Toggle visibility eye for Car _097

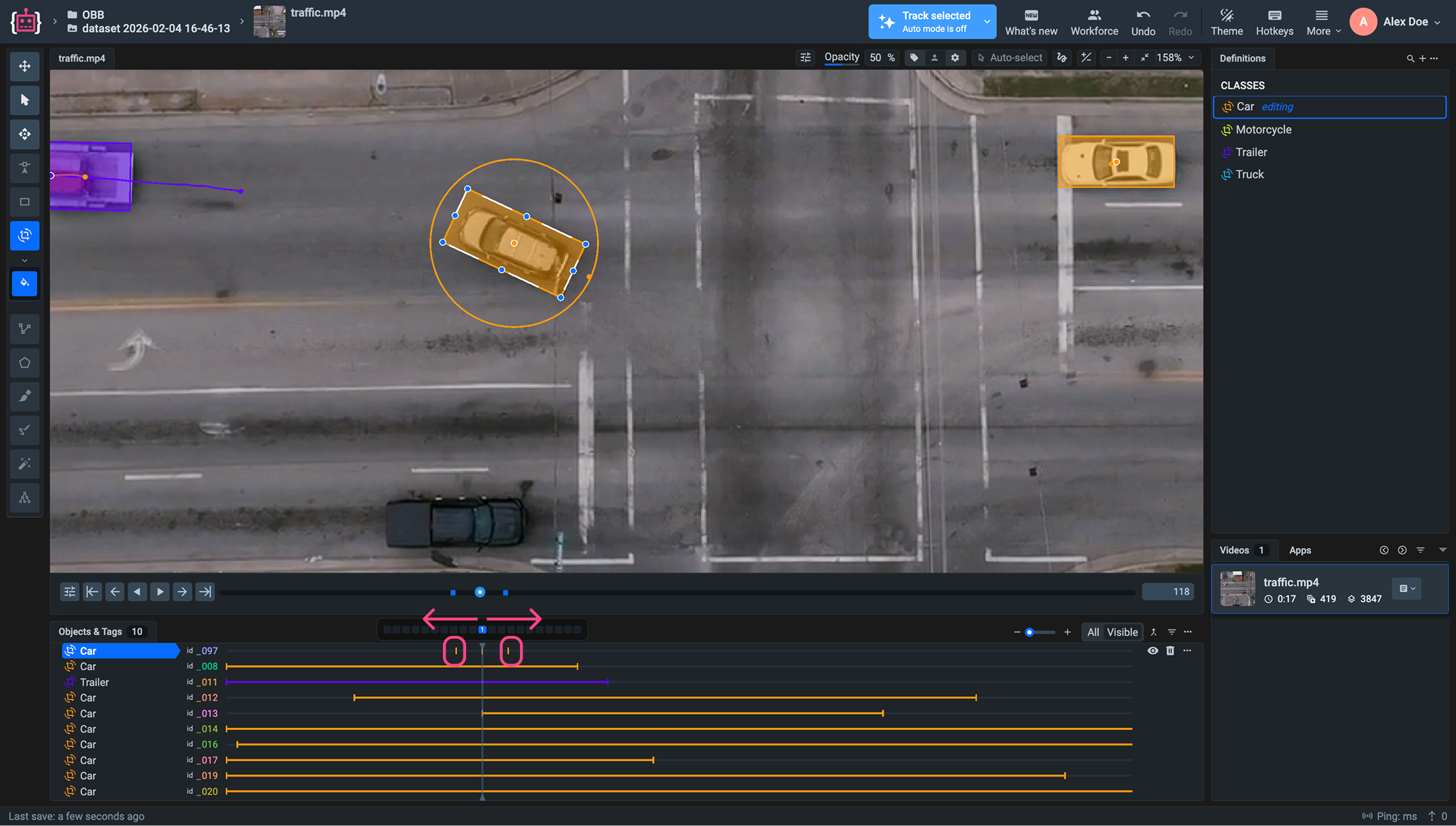1152,651
